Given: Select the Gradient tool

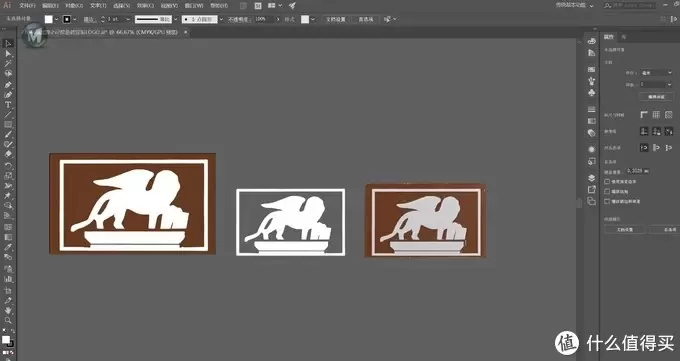Looking at the screenshot, I should pyautogui.click(x=8, y=237).
